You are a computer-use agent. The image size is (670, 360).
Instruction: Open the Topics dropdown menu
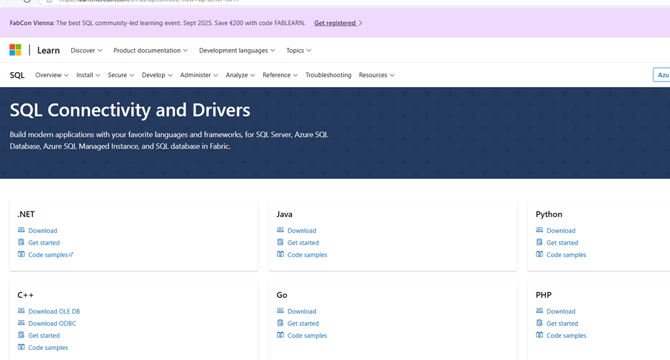(x=299, y=50)
